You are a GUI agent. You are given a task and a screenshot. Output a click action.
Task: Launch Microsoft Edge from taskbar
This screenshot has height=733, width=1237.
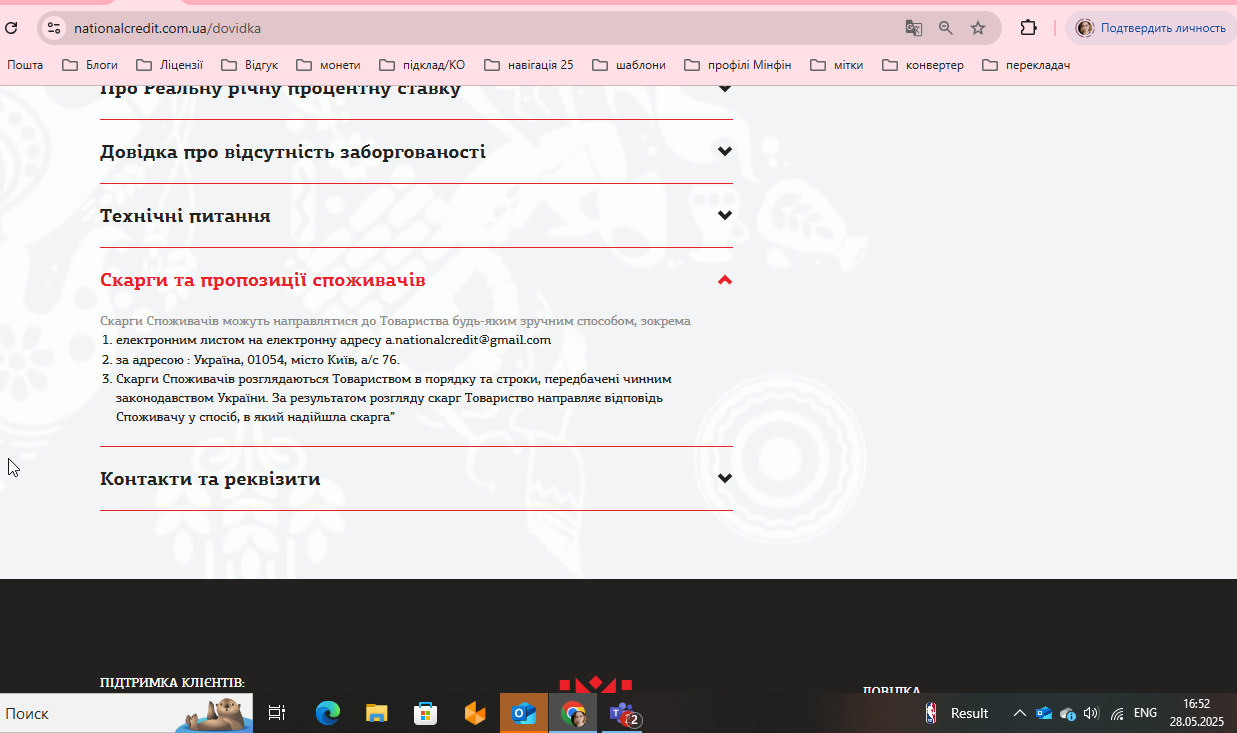pos(327,713)
